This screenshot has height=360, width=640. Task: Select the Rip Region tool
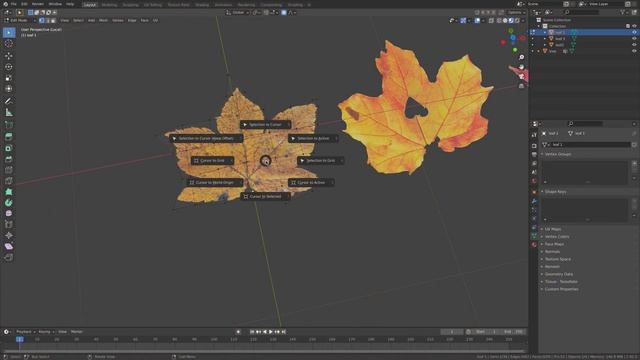(x=9, y=258)
